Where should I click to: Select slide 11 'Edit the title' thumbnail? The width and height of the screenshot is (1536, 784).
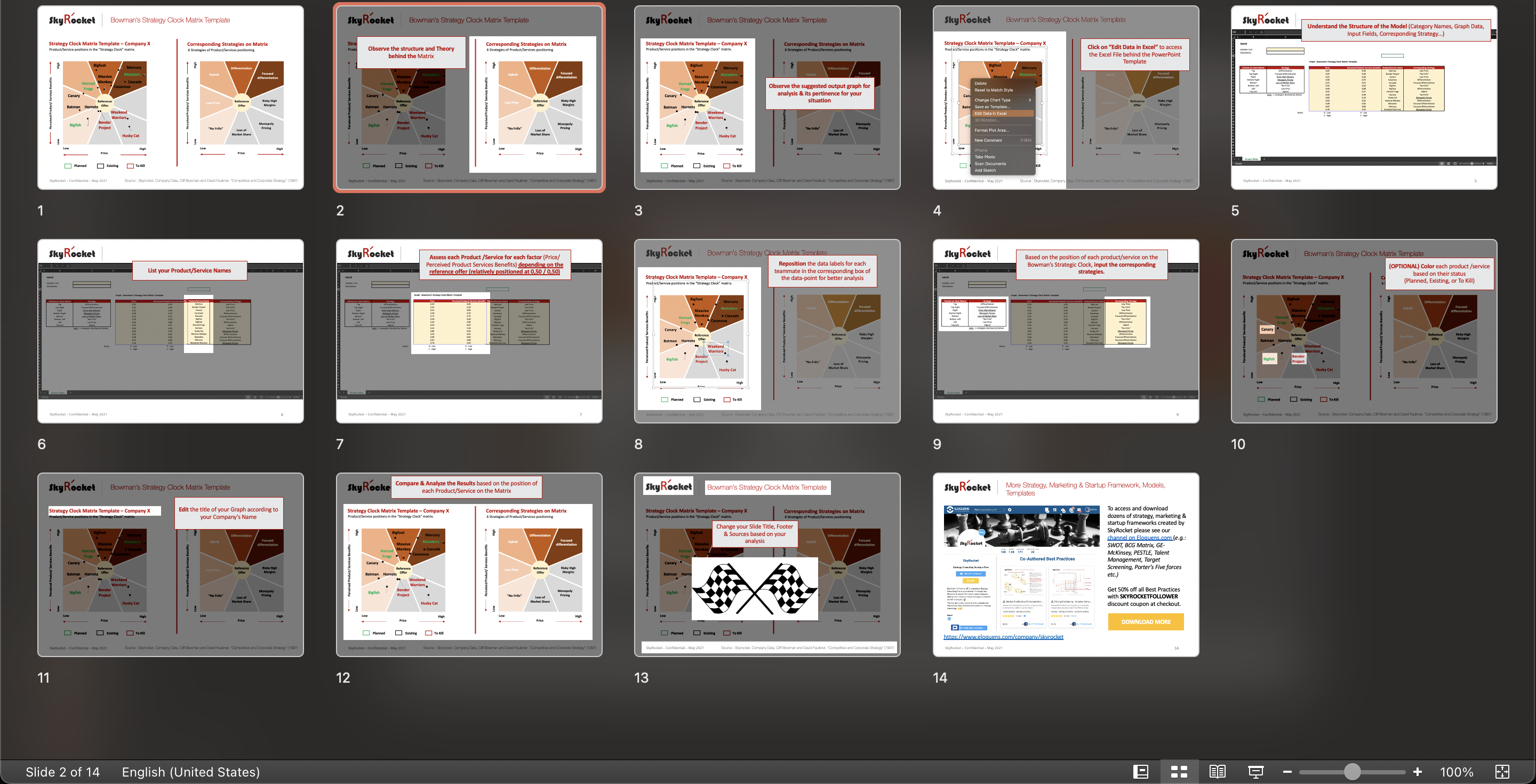click(171, 565)
